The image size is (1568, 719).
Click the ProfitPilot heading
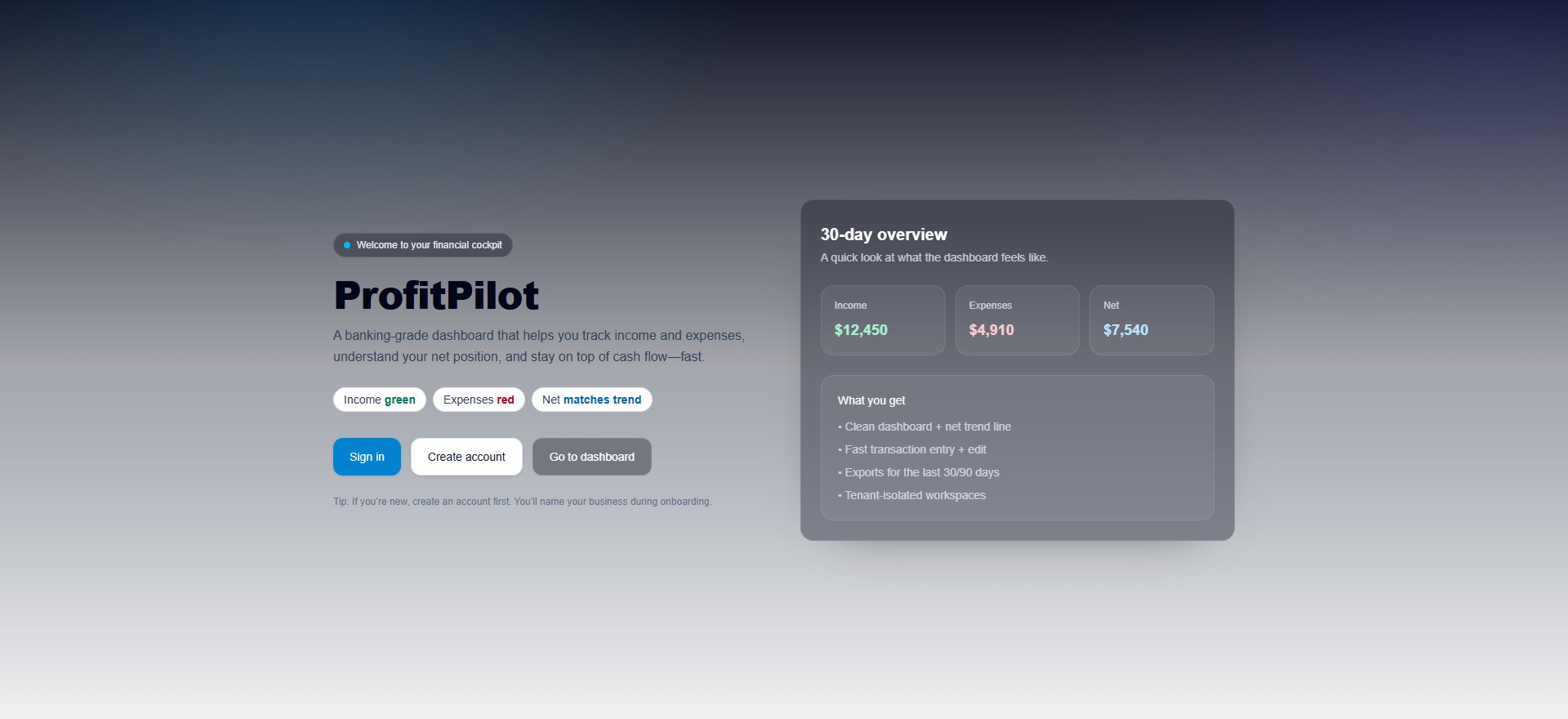click(x=436, y=296)
